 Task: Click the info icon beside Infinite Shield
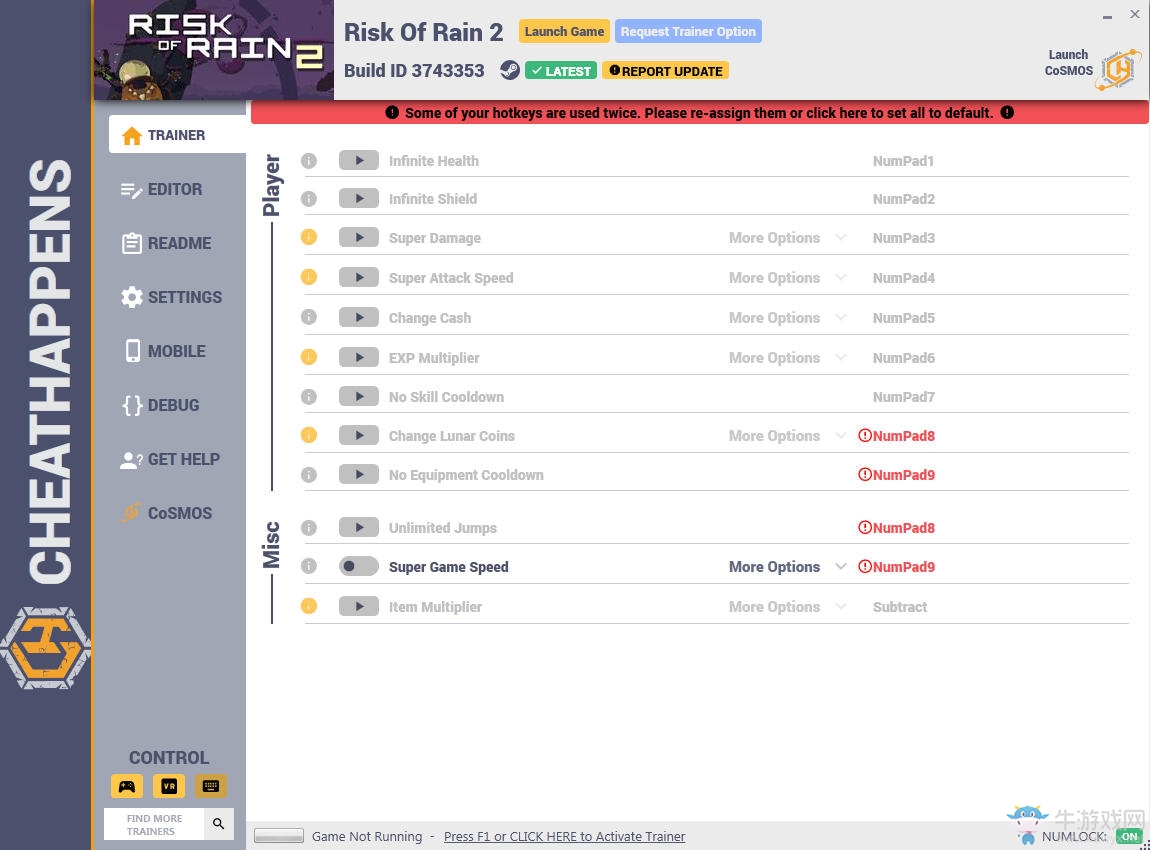pyautogui.click(x=309, y=199)
